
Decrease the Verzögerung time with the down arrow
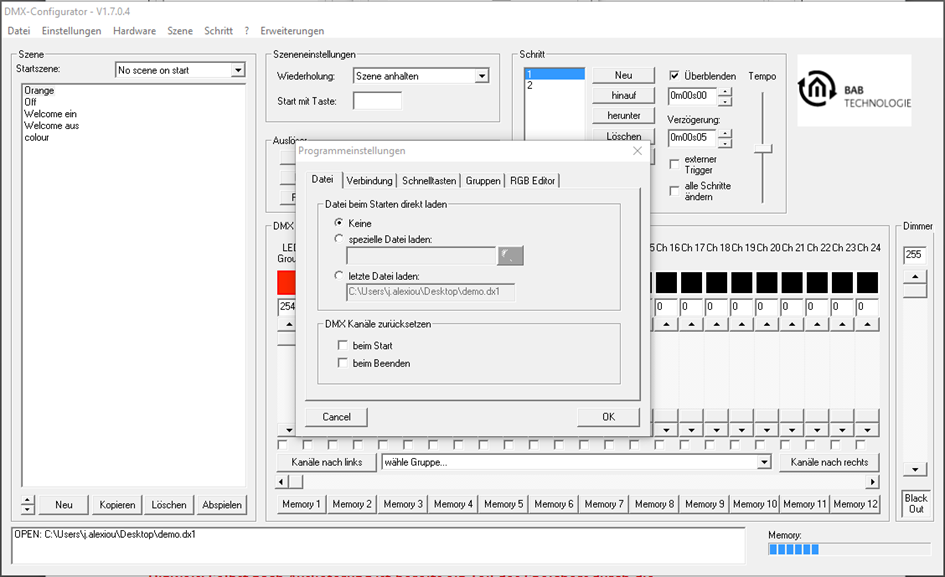pyautogui.click(x=725, y=143)
